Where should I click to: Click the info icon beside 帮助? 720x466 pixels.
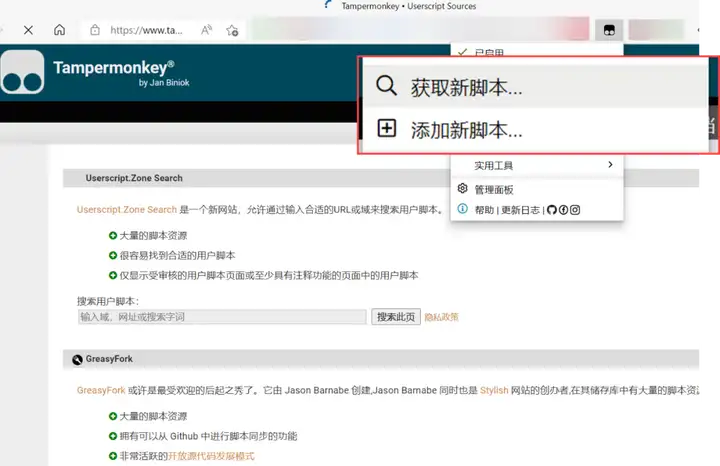click(x=462, y=209)
